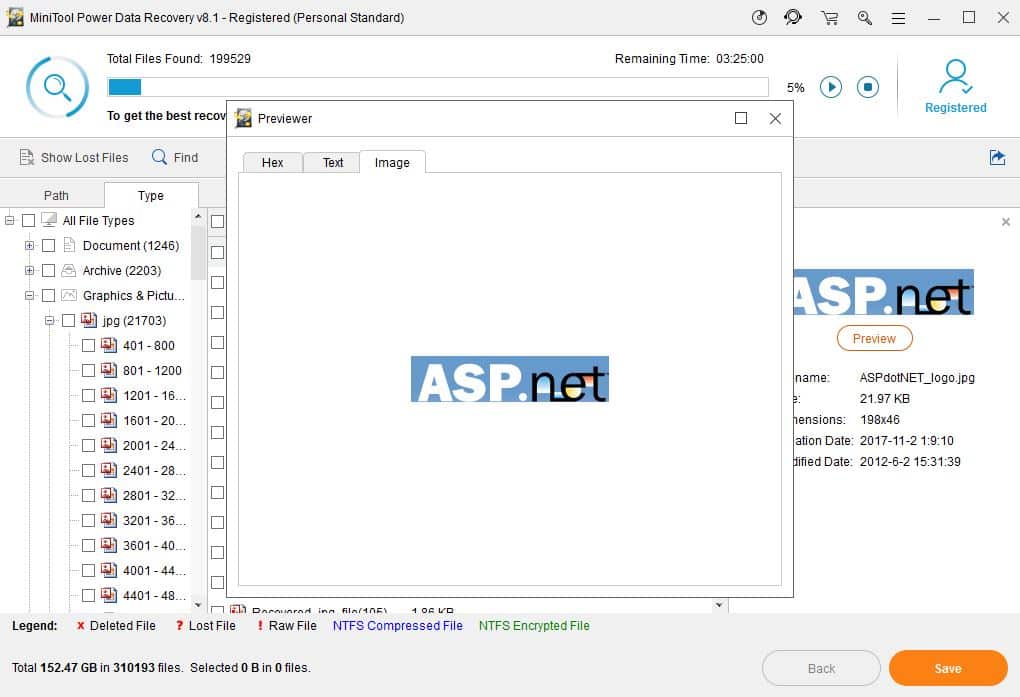
Task: Click the headset support icon
Action: (793, 17)
